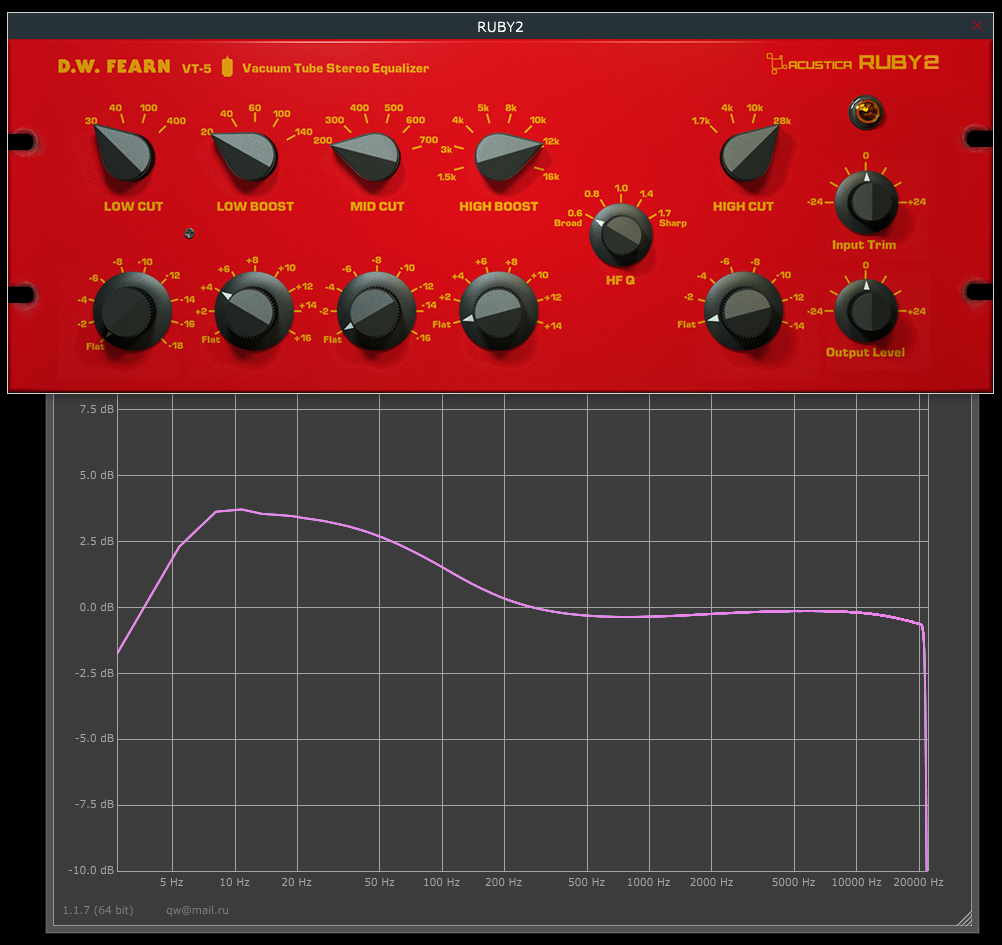Click the "D.W. FEARN" brand text

click(x=114, y=66)
